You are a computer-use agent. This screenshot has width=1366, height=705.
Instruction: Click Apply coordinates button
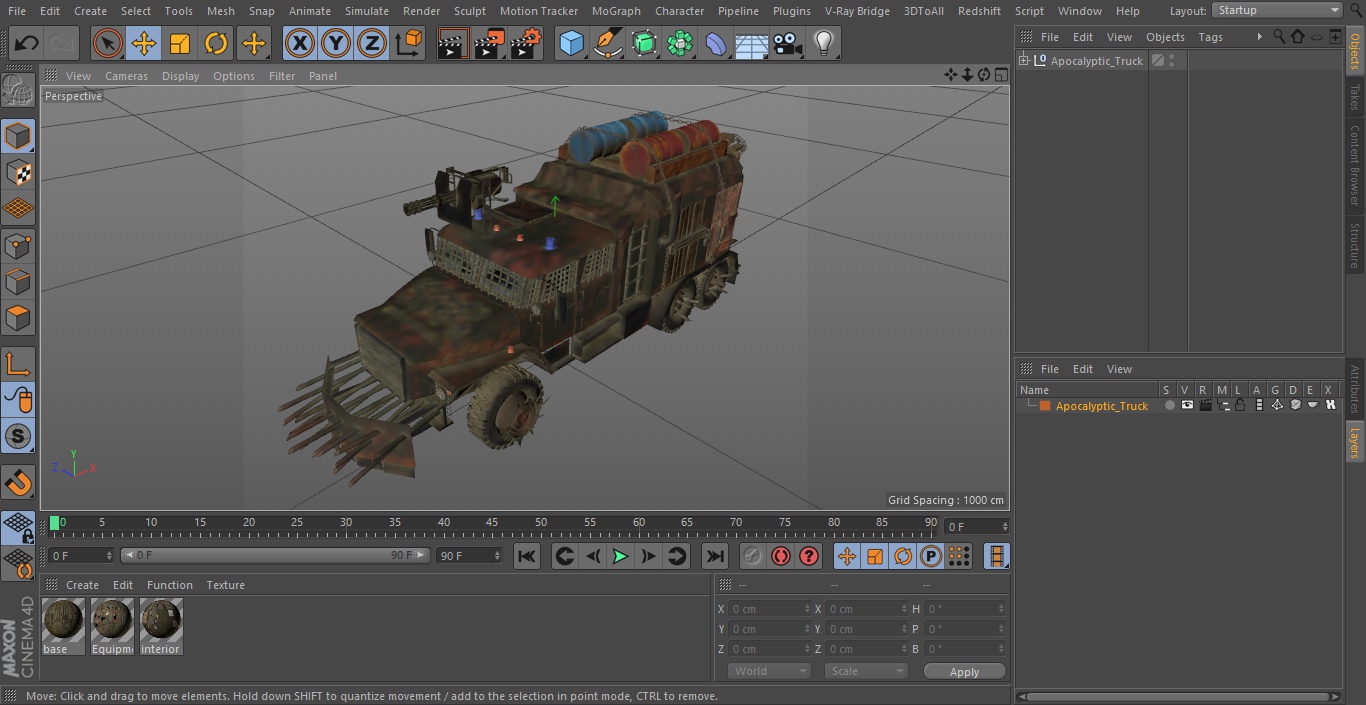[x=964, y=672]
